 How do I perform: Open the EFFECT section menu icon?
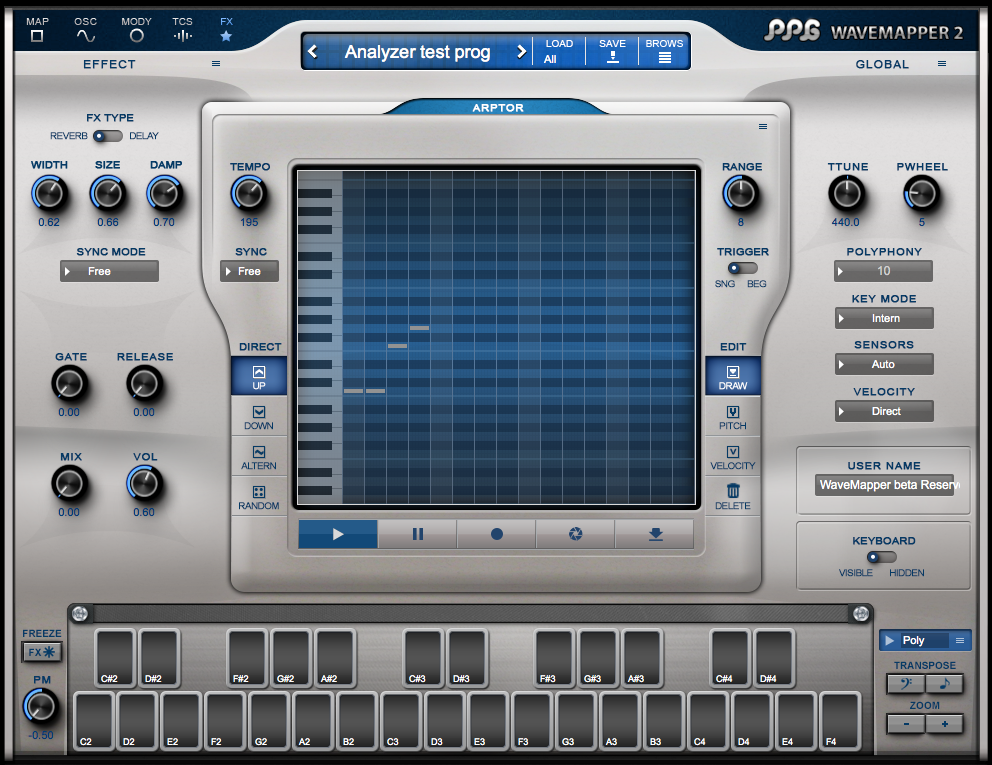216,64
